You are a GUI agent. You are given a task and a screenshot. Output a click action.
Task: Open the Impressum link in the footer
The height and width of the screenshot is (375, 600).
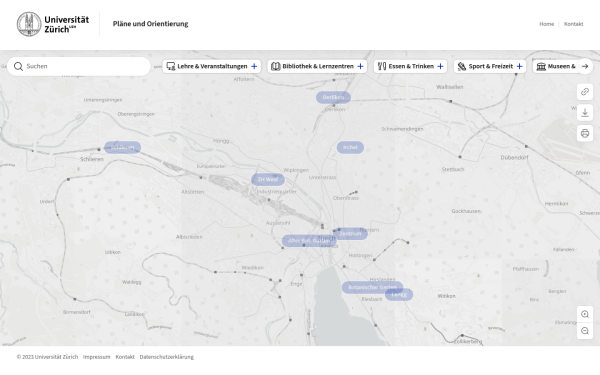(x=96, y=357)
